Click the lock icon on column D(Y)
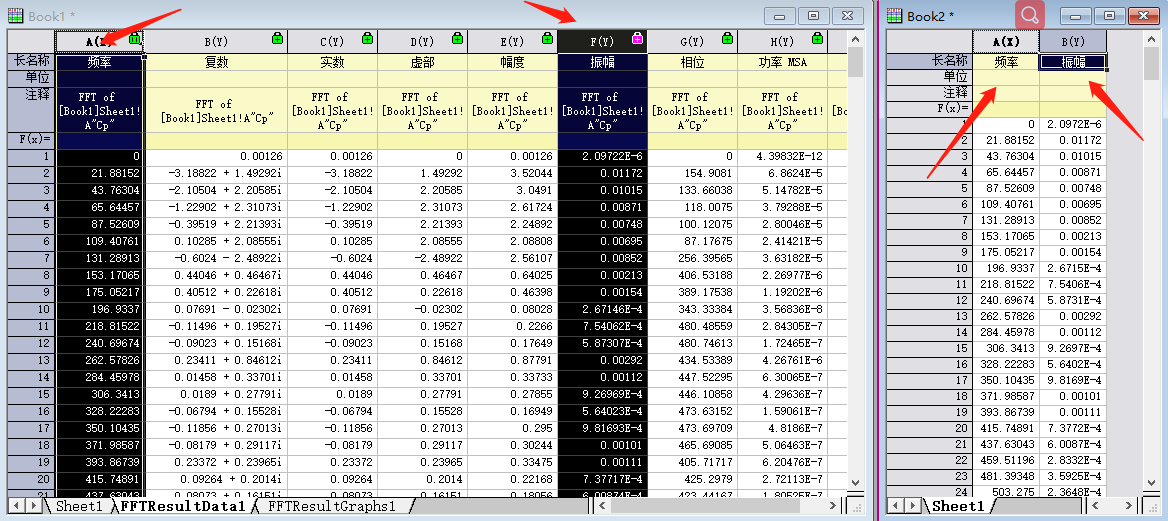The height and width of the screenshot is (521, 1168). pos(457,39)
